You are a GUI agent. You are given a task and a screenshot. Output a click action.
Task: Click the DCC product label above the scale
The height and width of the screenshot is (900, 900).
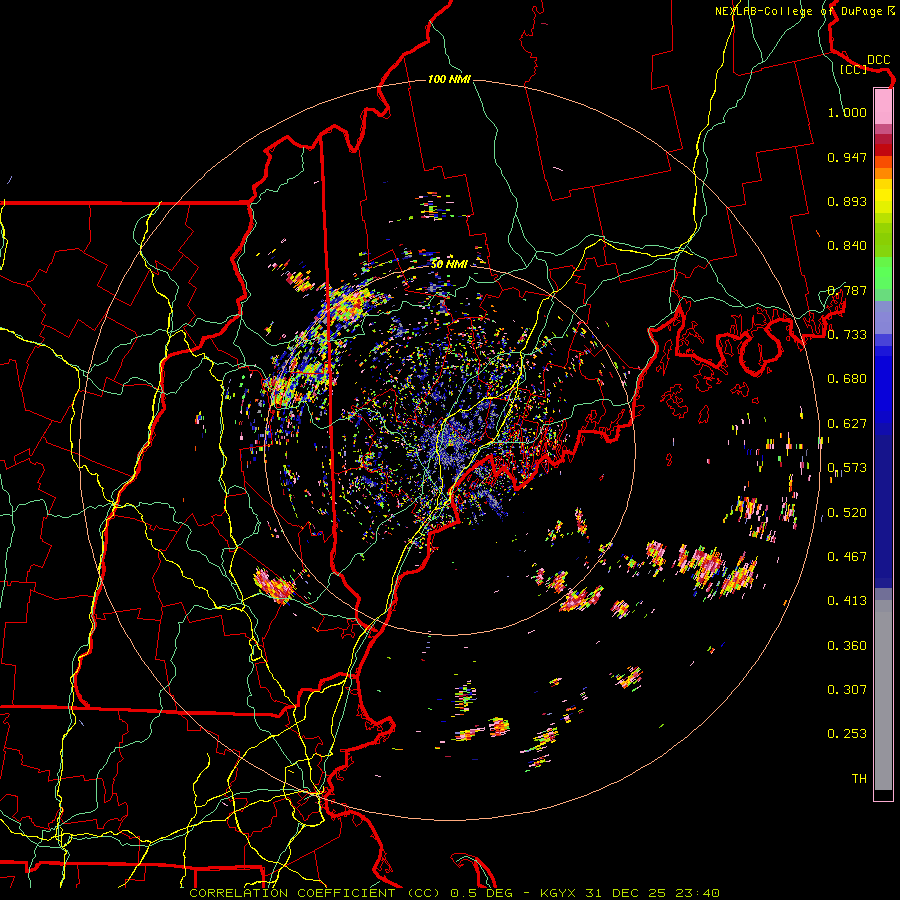[878, 60]
